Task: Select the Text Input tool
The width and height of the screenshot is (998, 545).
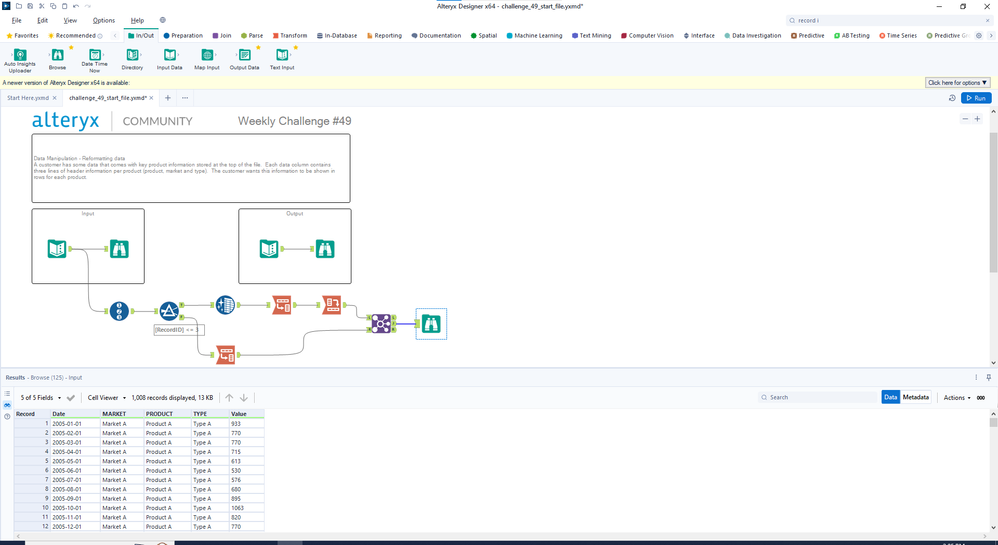Action: (x=282, y=59)
